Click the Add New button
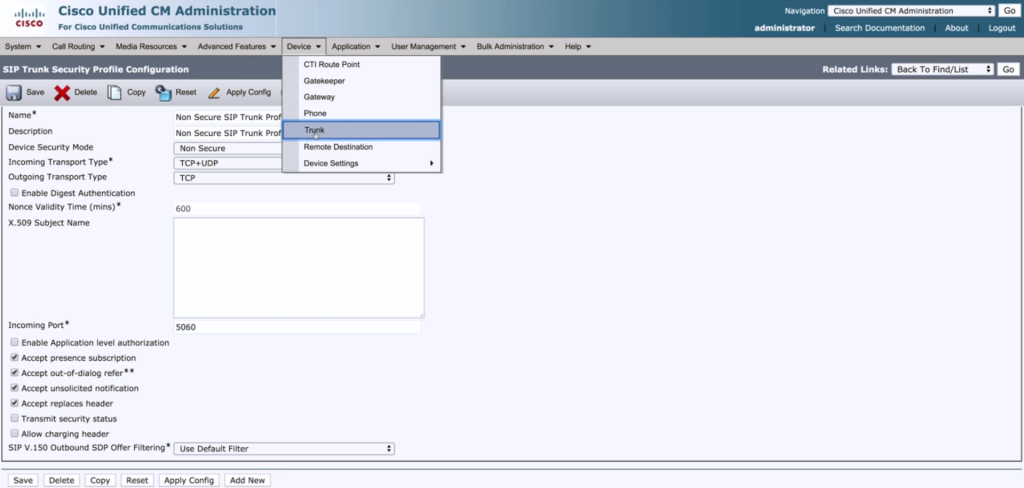 (x=248, y=480)
